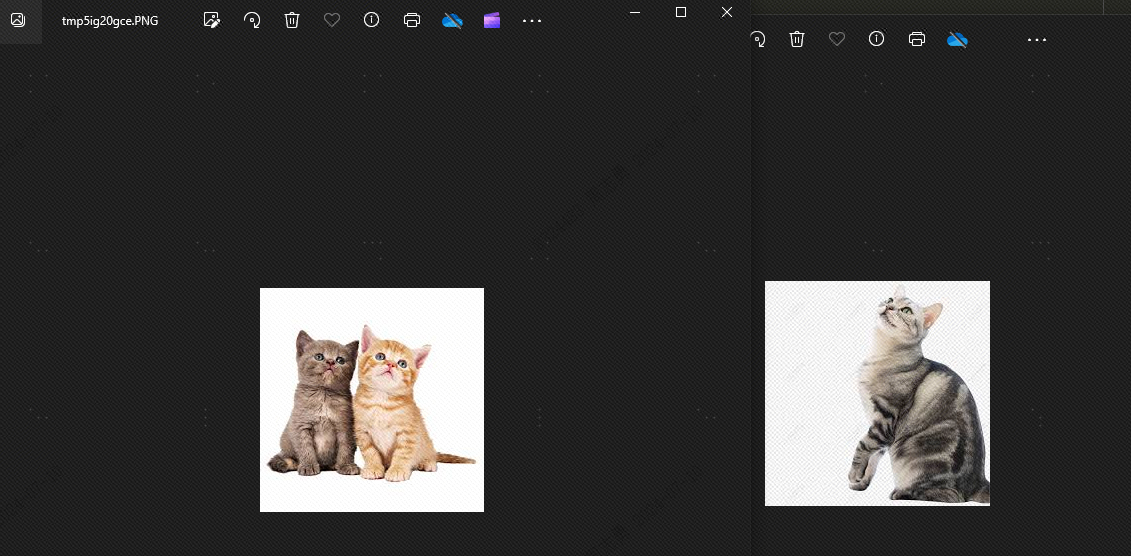Screen dimensions: 1131x556
Task: Click the two kittens photo
Action: coord(371,400)
